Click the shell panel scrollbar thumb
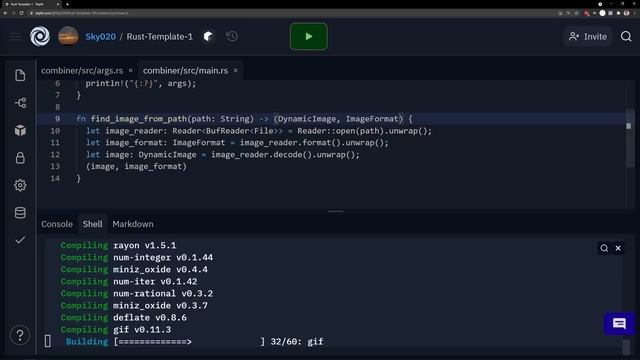The width and height of the screenshot is (640, 360). (627, 348)
